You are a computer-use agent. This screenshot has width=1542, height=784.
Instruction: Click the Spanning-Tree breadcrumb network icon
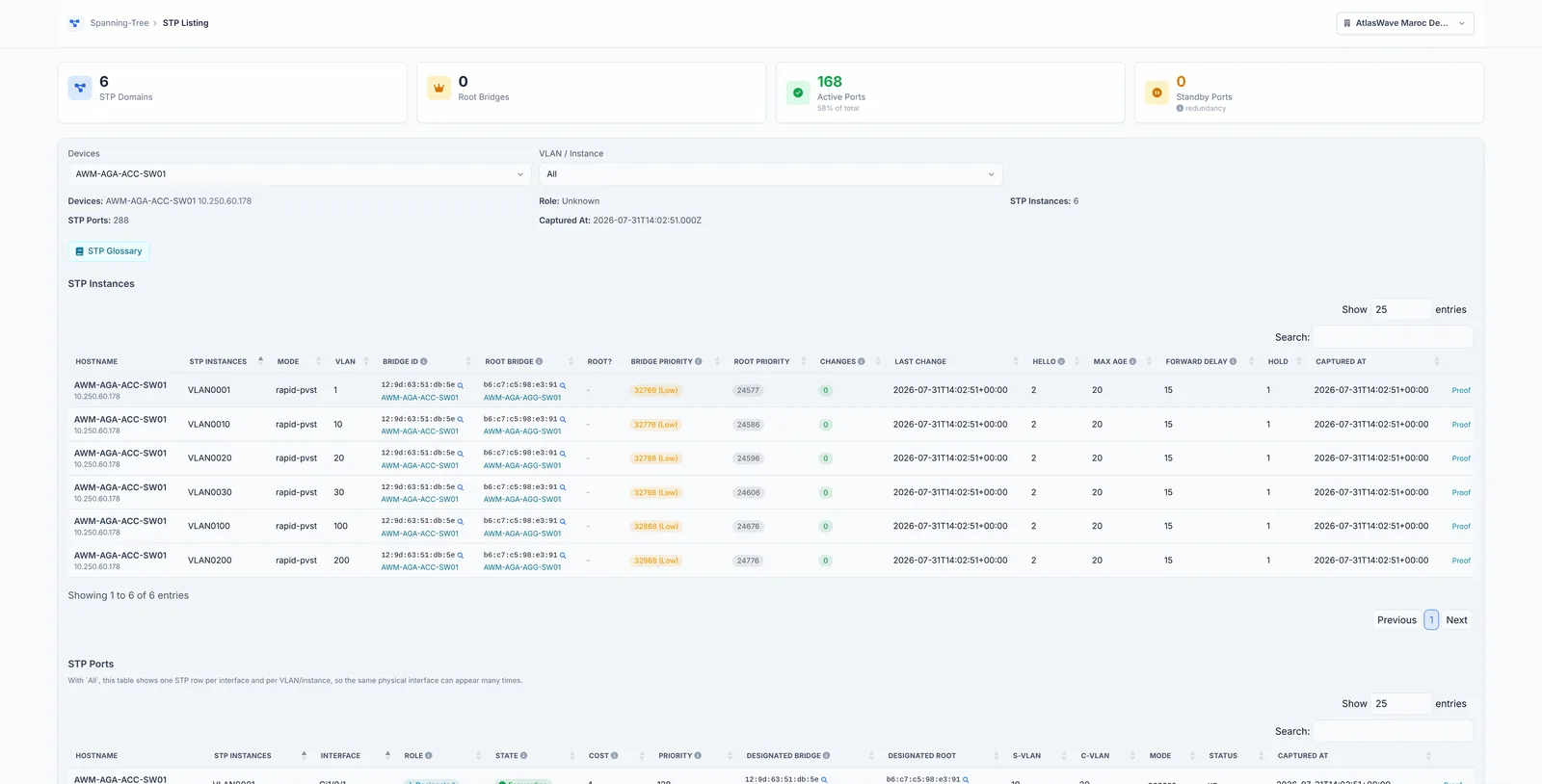(74, 23)
